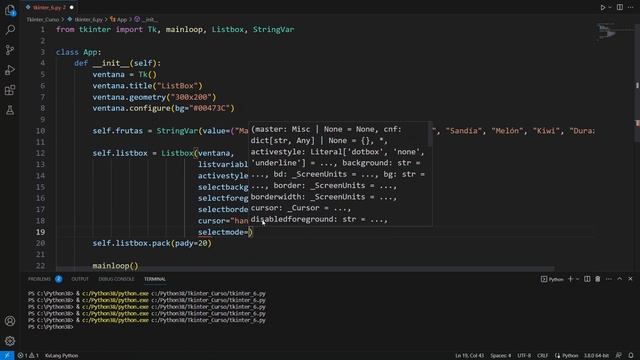Open new terminal launch profile dropdown
Viewport: 640px width, 360px height.
(x=577, y=279)
